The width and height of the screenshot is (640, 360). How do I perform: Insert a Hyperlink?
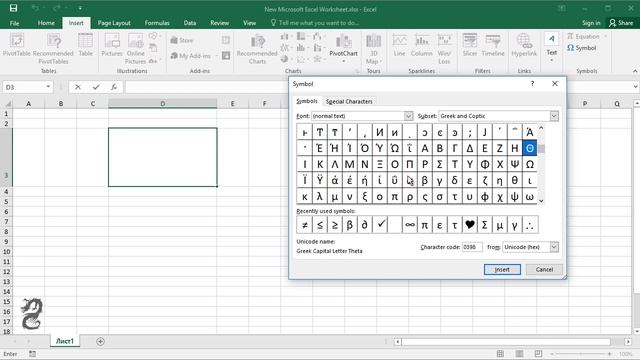(x=524, y=45)
